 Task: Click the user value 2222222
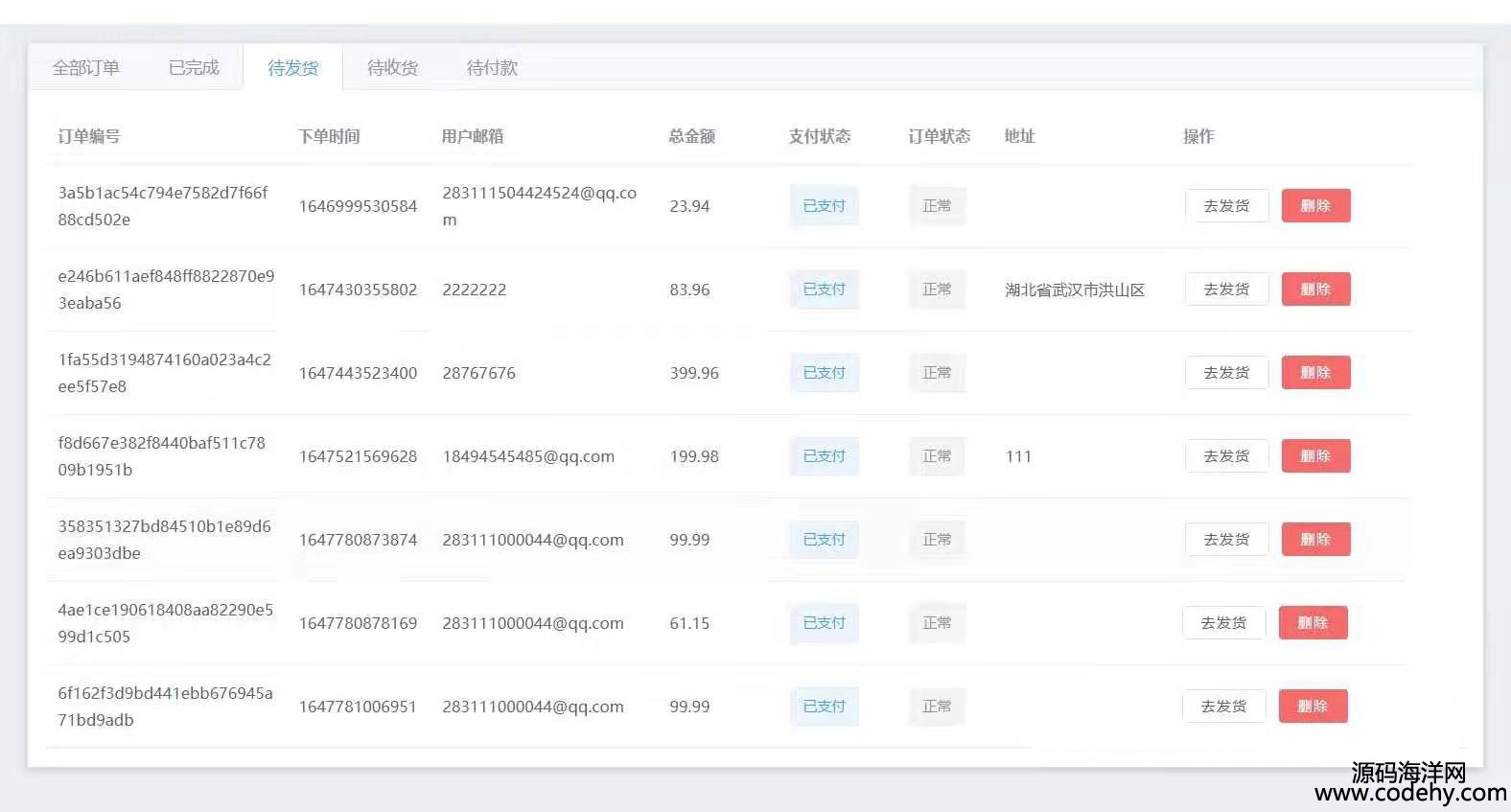click(474, 290)
